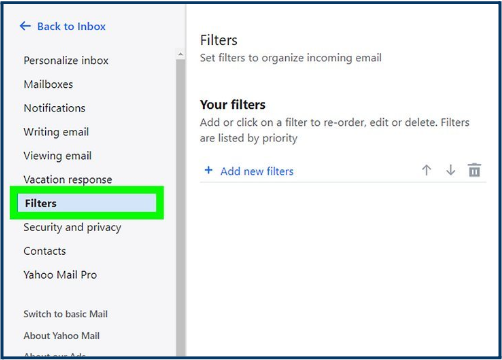Select the Filters settings item
Image resolution: width=502 pixels, height=360 pixels.
pyautogui.click(x=87, y=203)
